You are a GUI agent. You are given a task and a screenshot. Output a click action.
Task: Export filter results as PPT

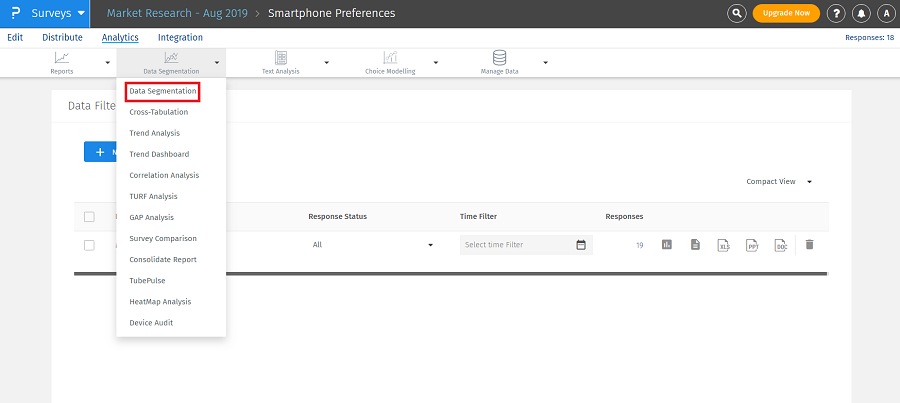coord(752,245)
